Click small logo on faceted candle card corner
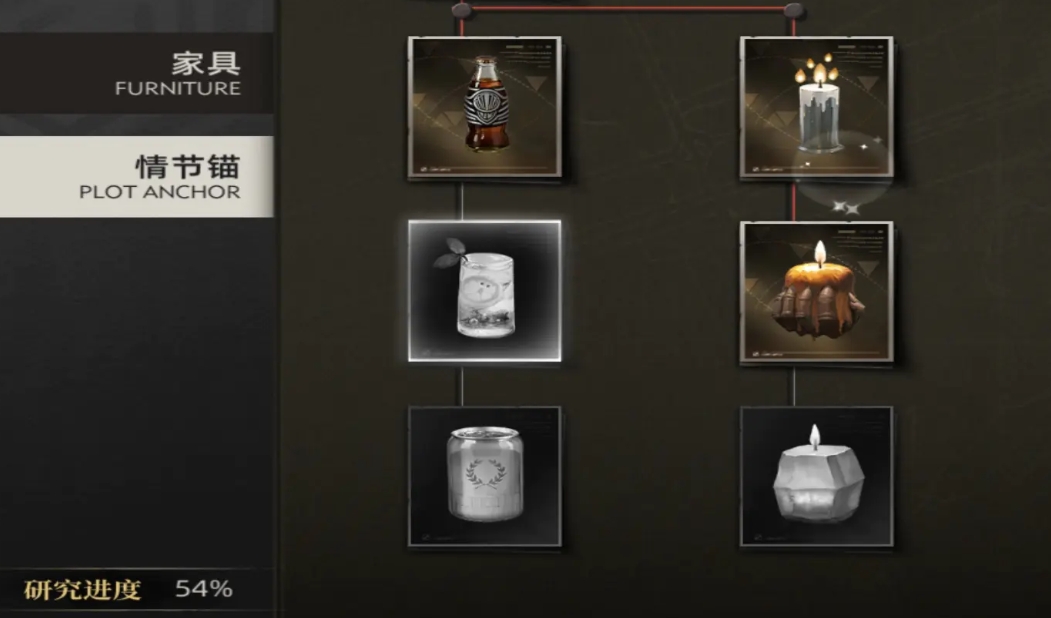The image size is (1051, 618). click(x=757, y=538)
